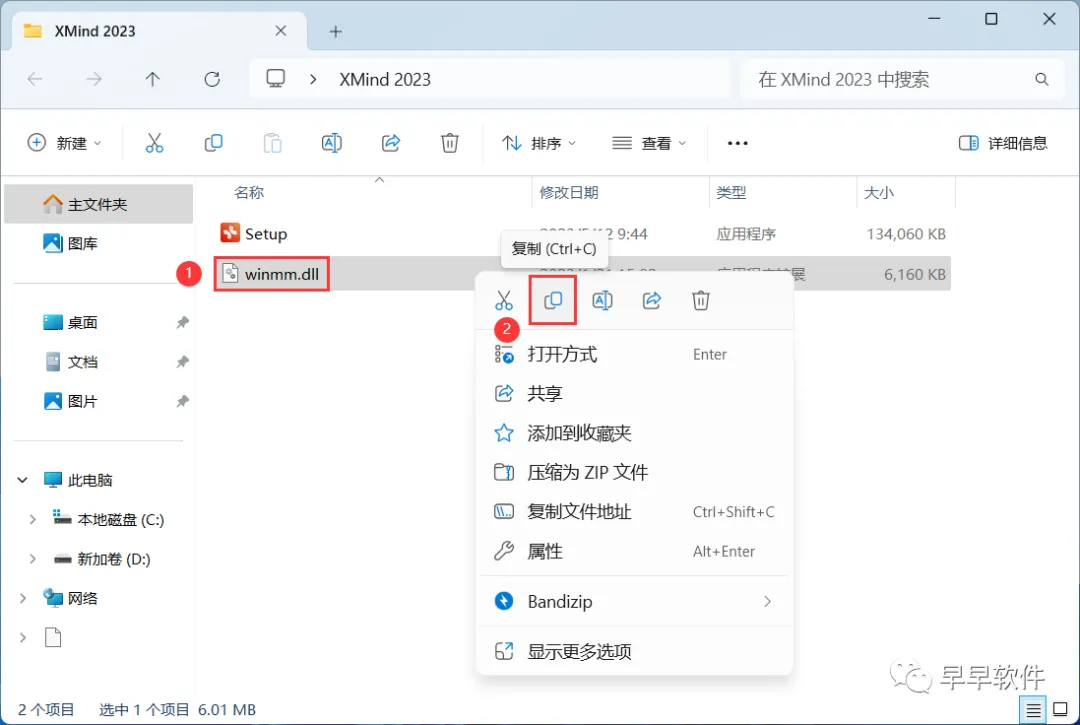Choose 复制文件地址 in the context menu
Viewport: 1080px width, 725px height.
(634, 512)
